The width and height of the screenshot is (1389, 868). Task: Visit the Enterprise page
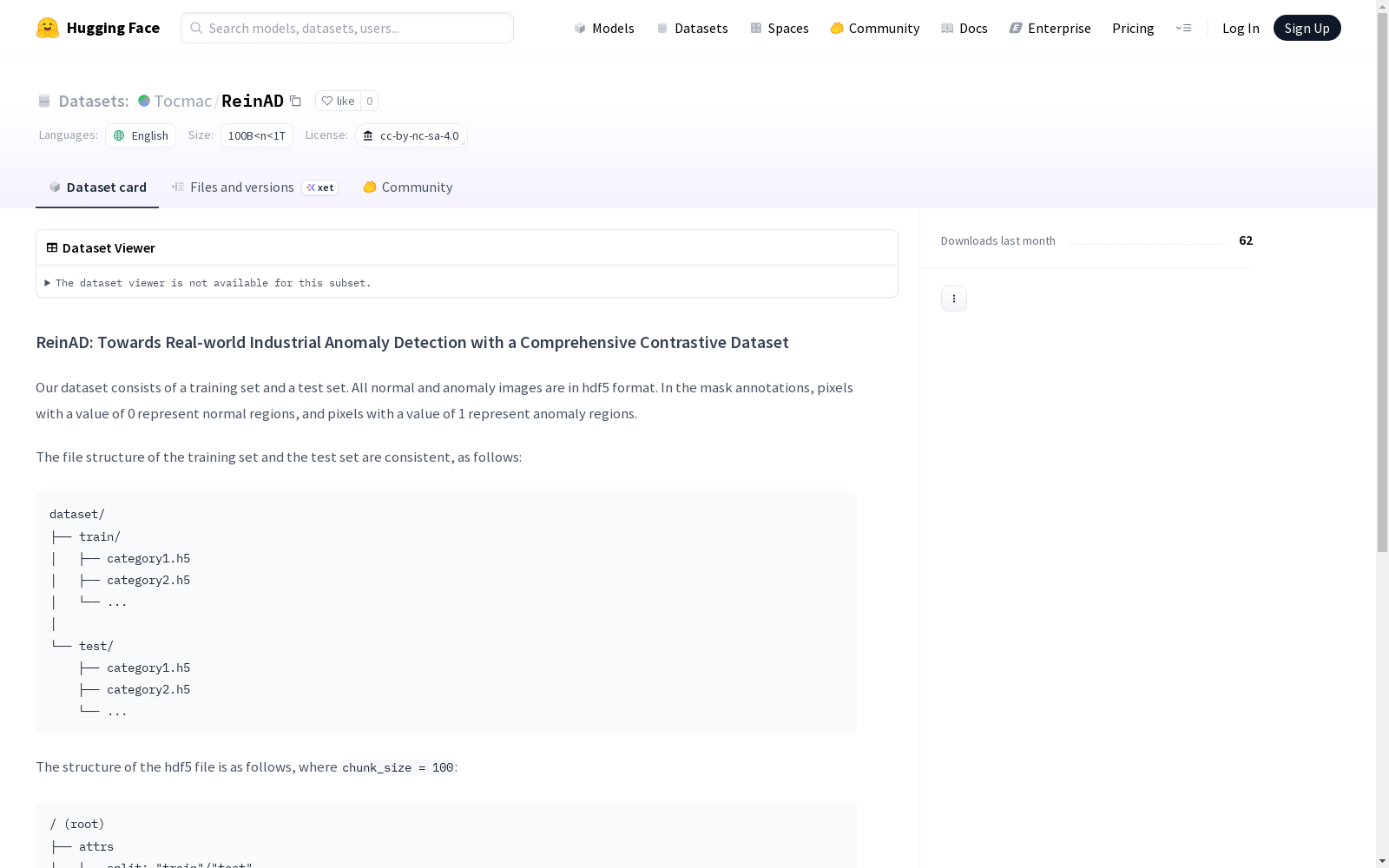[x=1050, y=28]
